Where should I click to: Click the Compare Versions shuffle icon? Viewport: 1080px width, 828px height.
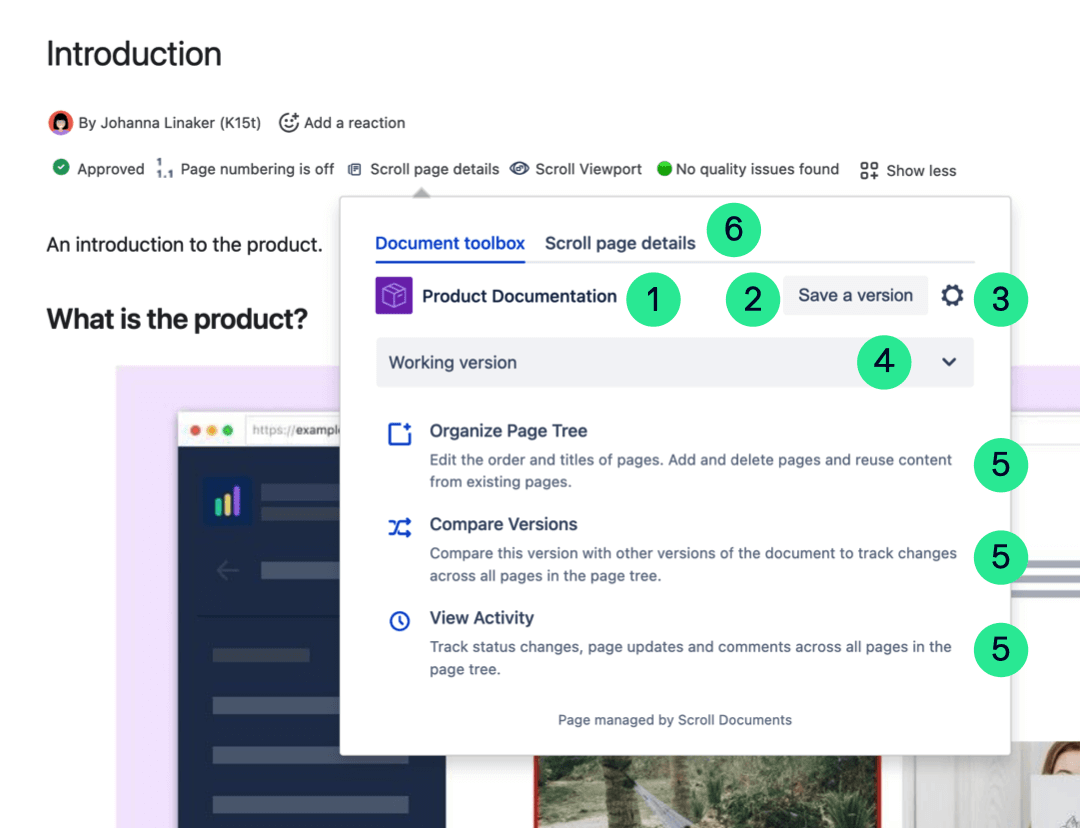pos(398,526)
